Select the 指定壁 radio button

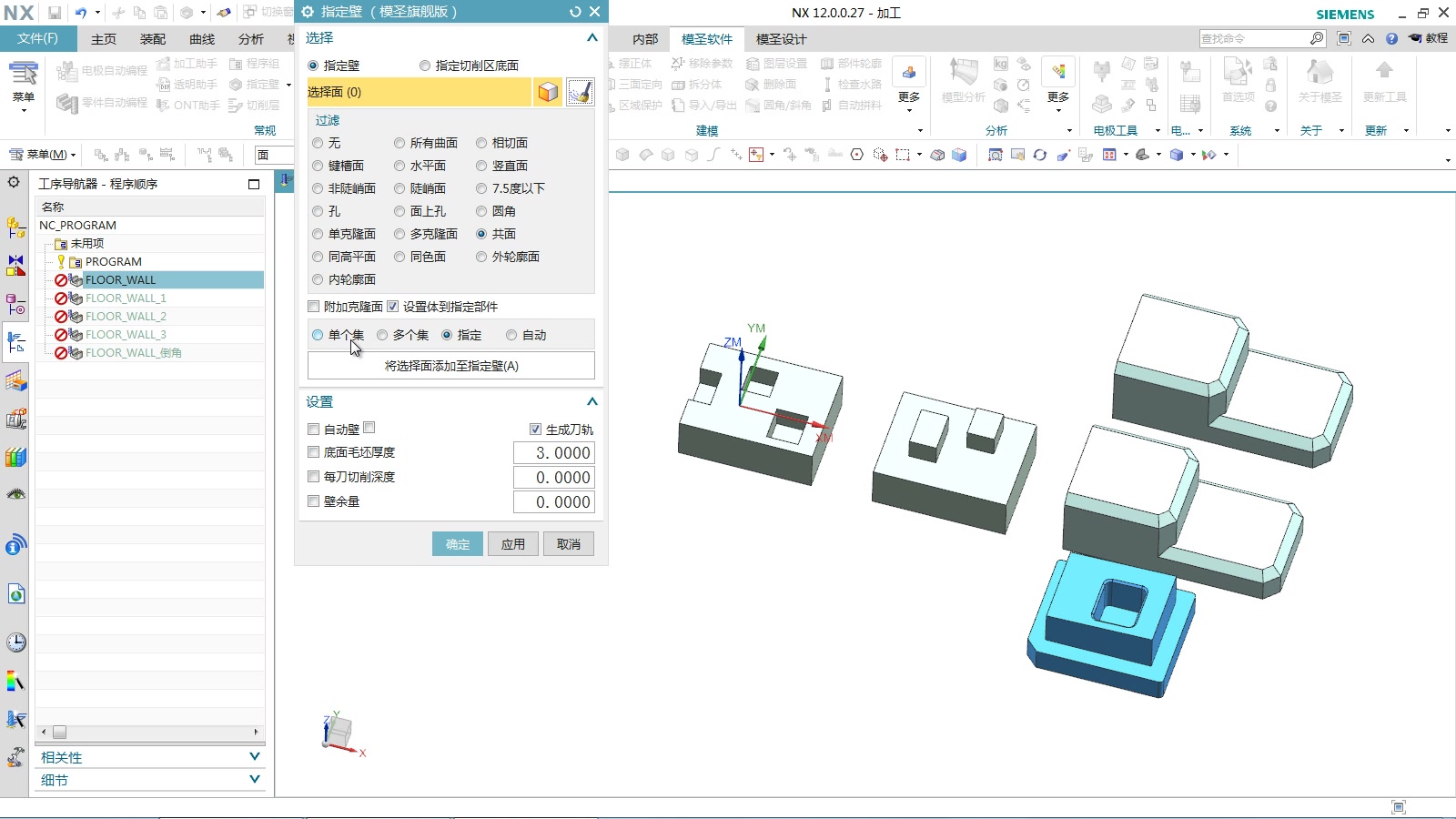click(313, 66)
